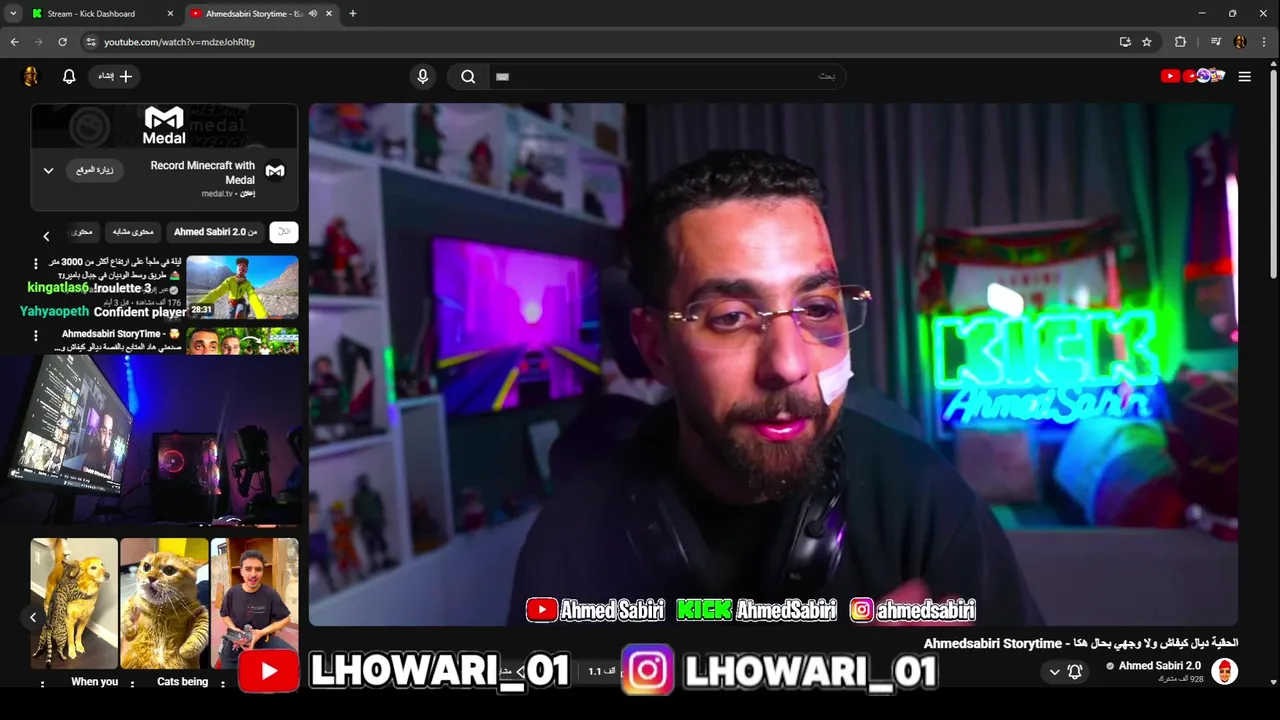Expand the Medal ad chevron
The height and width of the screenshot is (720, 1280).
pyautogui.click(x=48, y=171)
